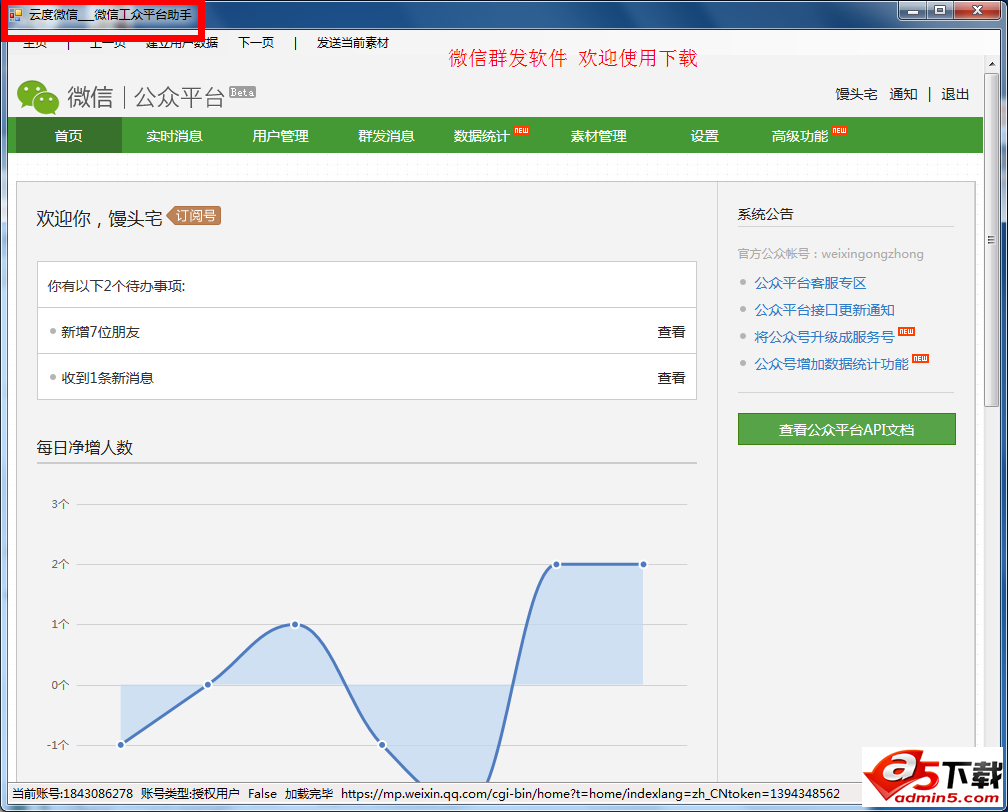Click the first chart point at -1个
The image size is (1008, 812).
coord(121,744)
